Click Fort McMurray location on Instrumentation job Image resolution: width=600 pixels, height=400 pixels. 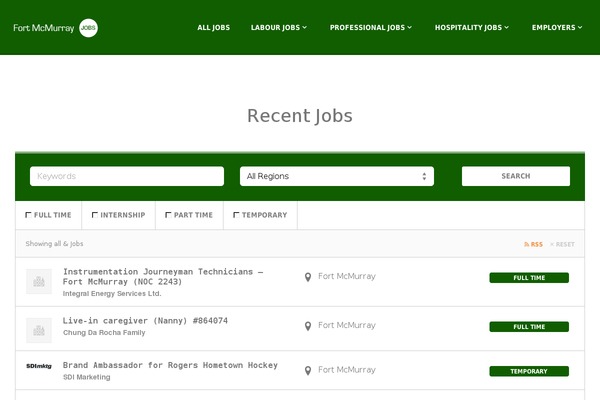[x=347, y=276]
